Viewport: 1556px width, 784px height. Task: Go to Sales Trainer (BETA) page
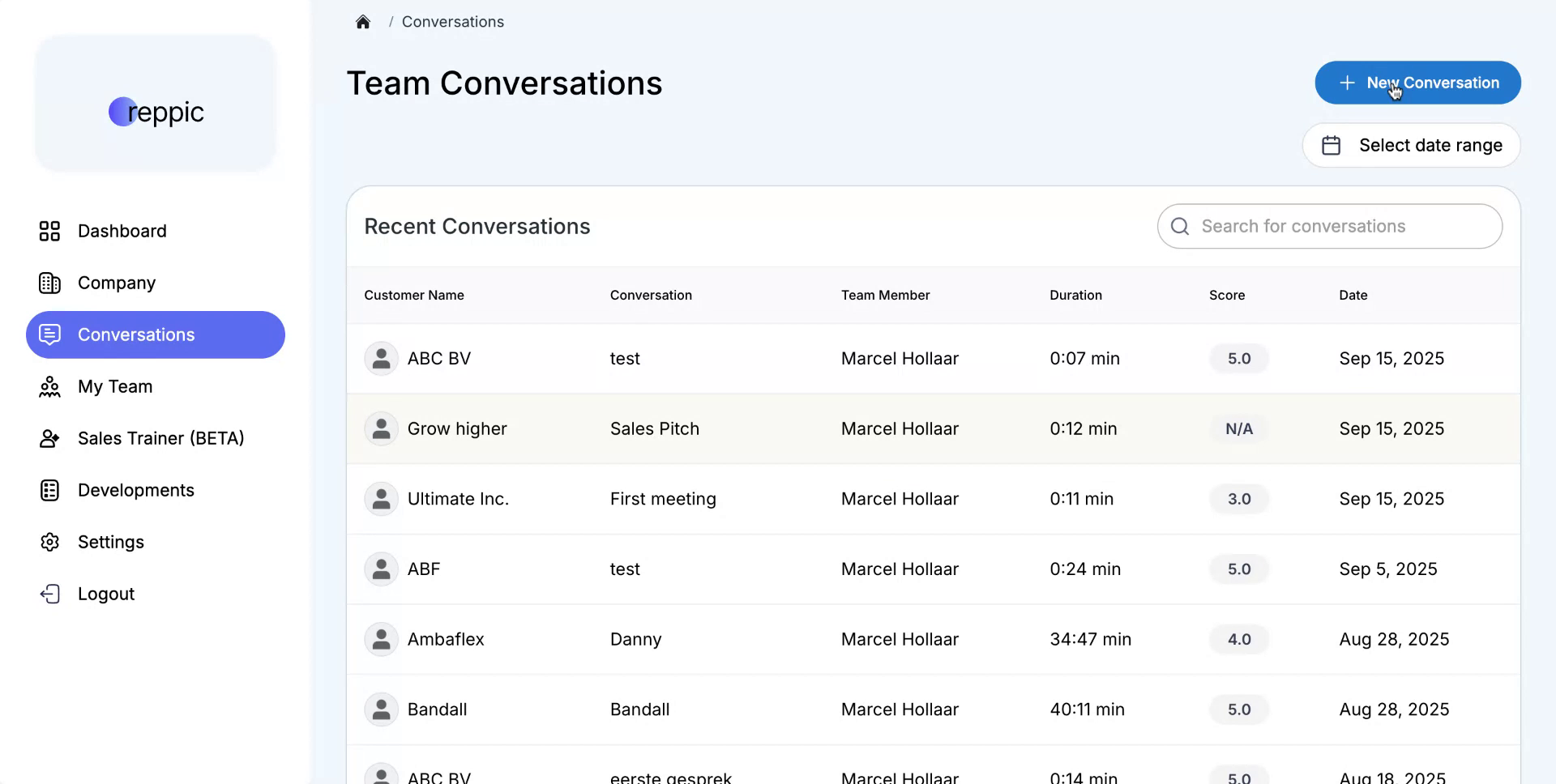[160, 438]
